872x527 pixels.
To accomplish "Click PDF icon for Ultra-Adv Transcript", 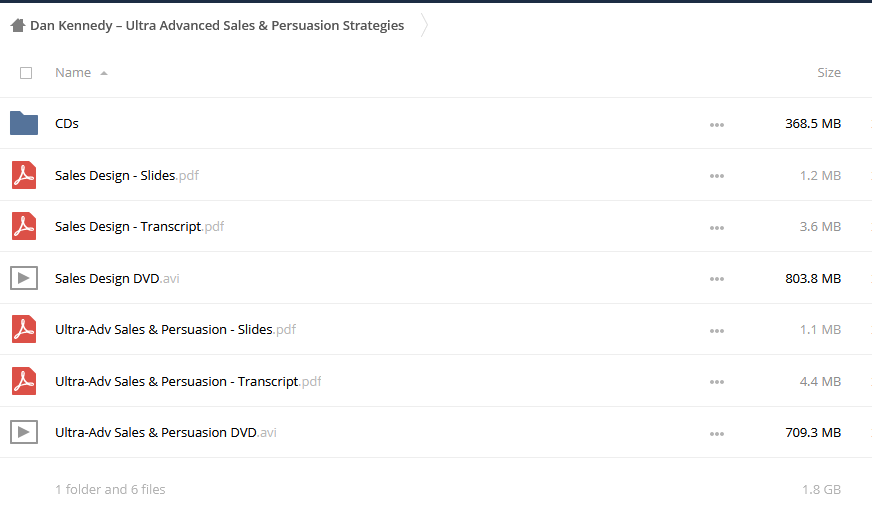I will 24,381.
